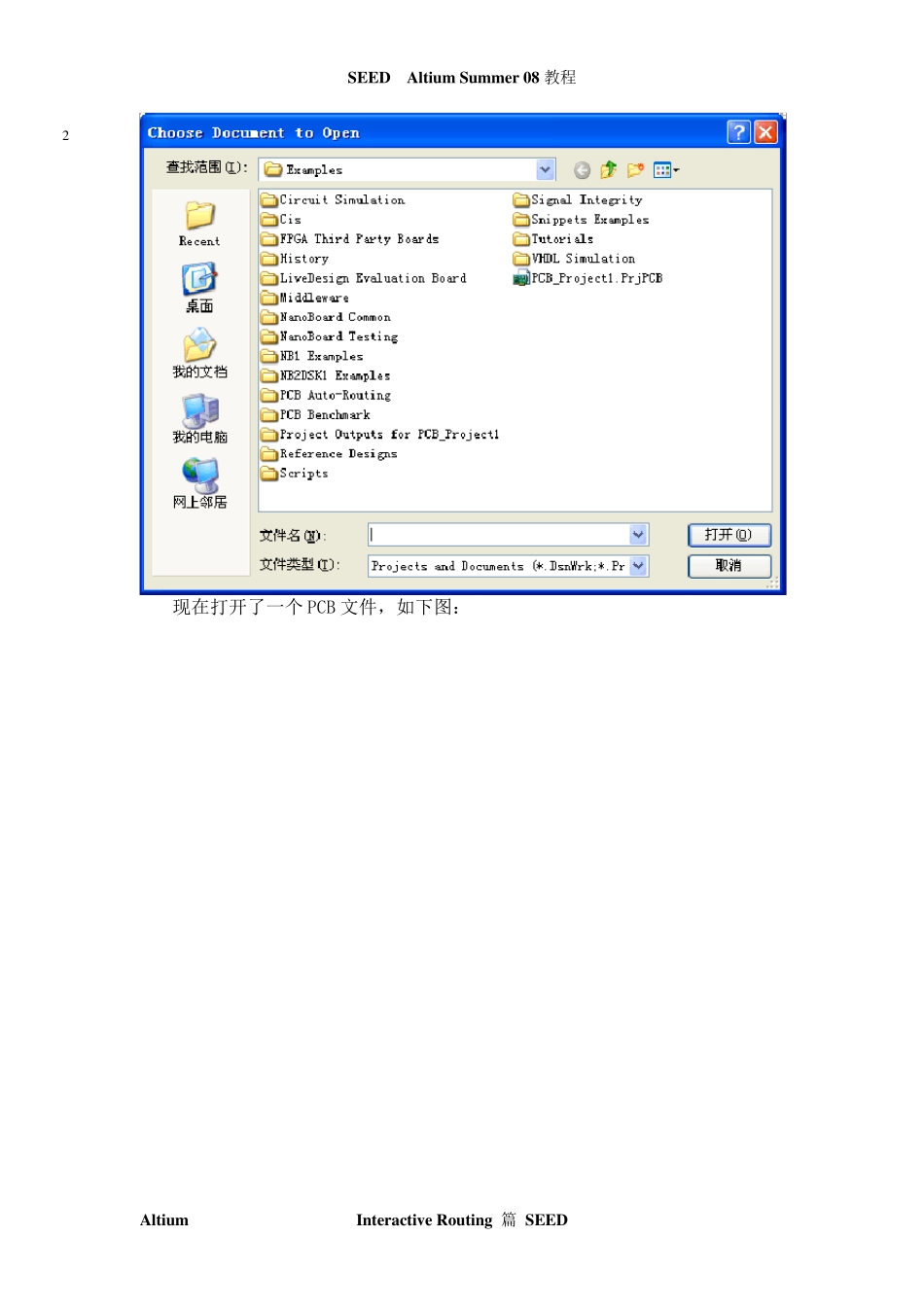924x1307 pixels.
Task: Close the Choose Document to Open dialog
Action: pyautogui.click(x=765, y=132)
